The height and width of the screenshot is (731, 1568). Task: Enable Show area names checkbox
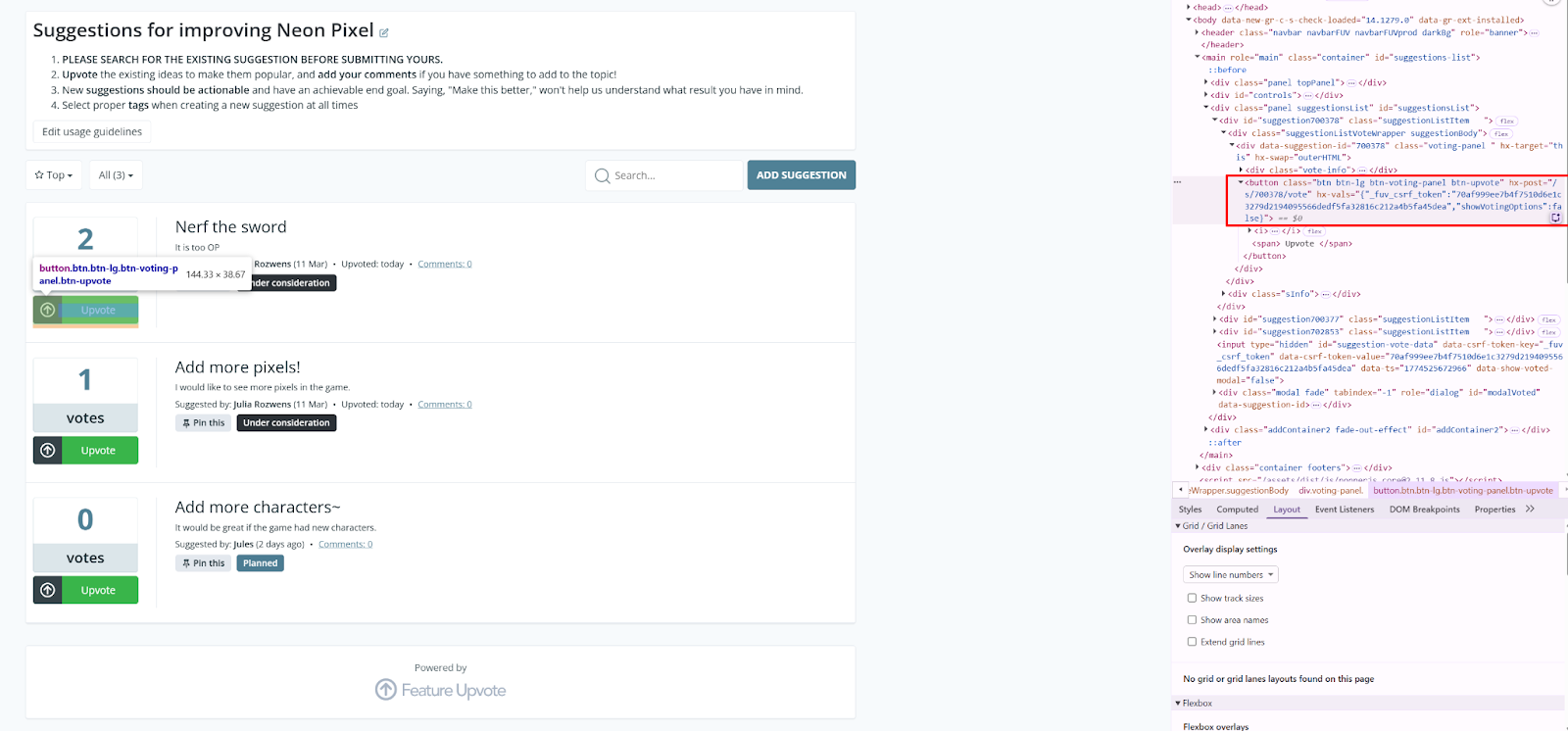coord(1192,620)
